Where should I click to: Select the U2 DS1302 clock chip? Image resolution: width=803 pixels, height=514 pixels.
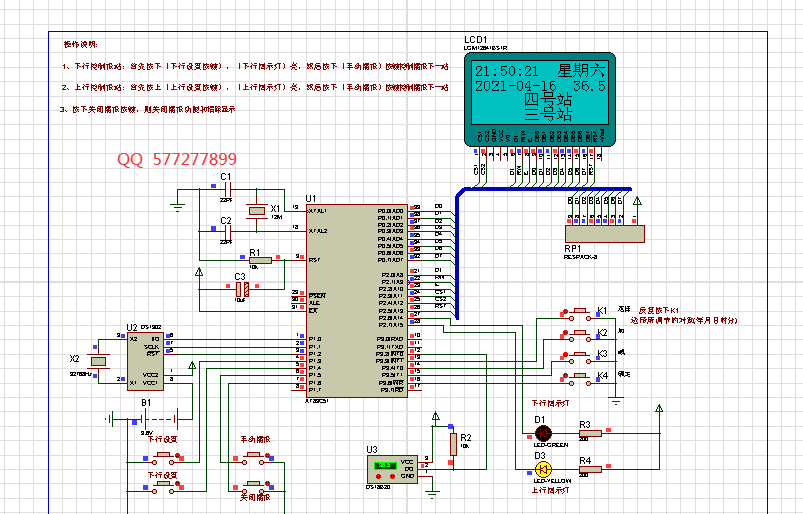(x=145, y=361)
